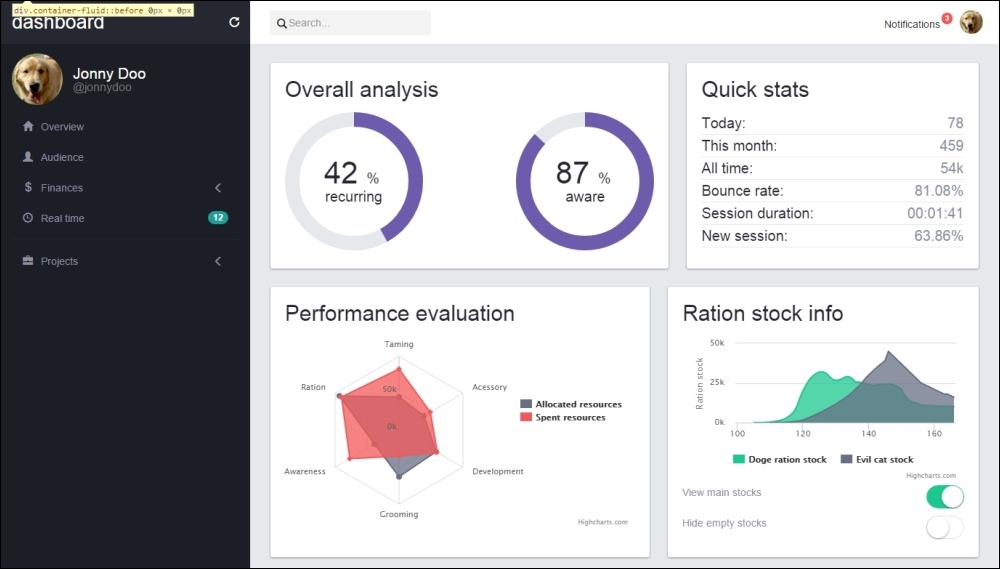This screenshot has width=1000, height=569.
Task: Click the briefcase Projects icon
Action: click(x=28, y=261)
